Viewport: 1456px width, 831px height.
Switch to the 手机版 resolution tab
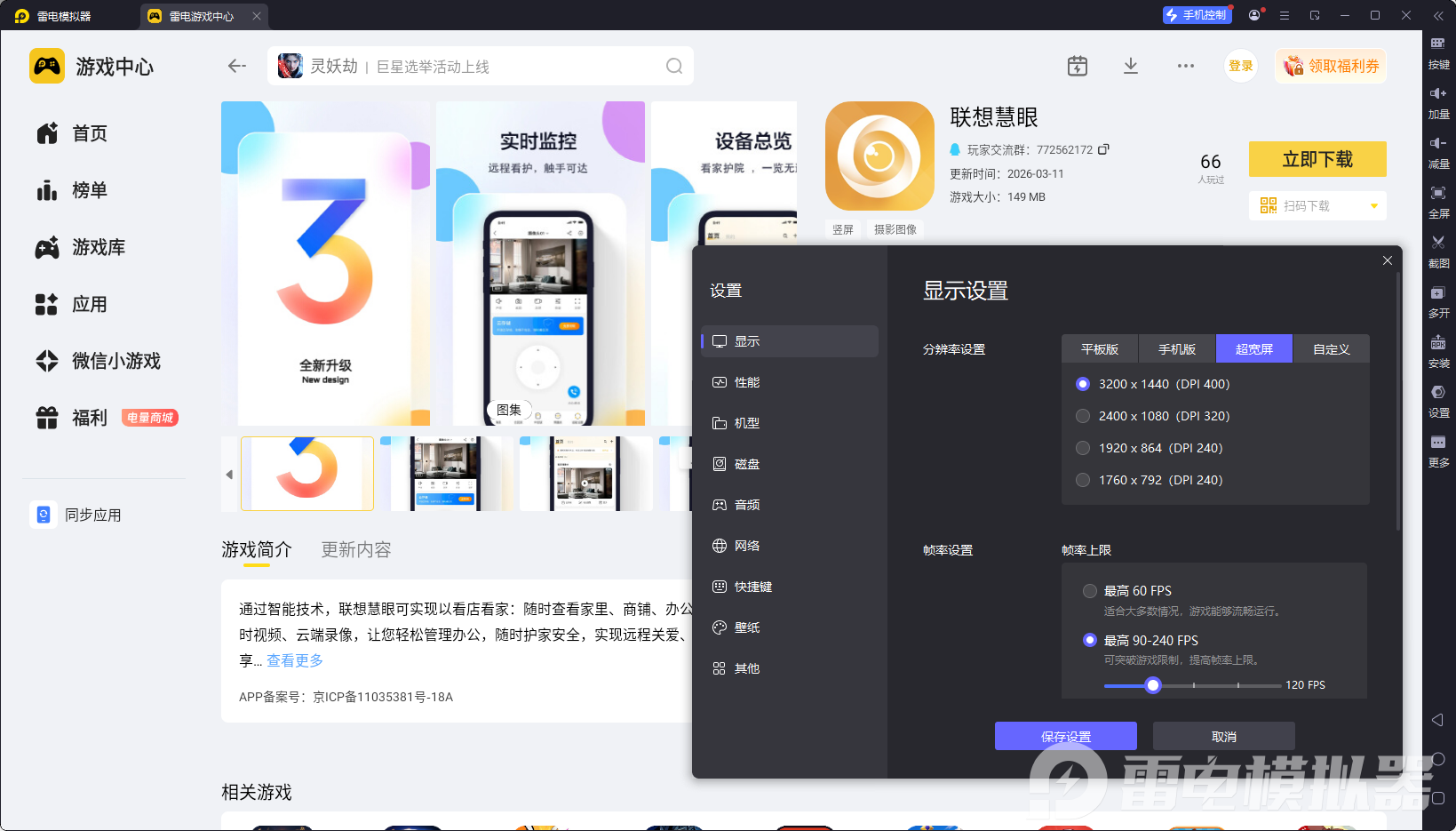click(x=1177, y=349)
